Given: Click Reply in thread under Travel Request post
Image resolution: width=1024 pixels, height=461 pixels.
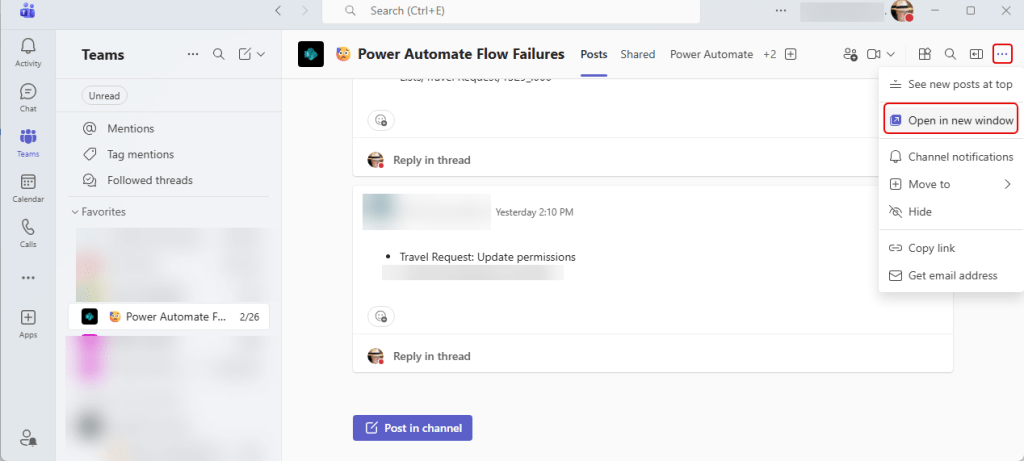Looking at the screenshot, I should pos(431,356).
